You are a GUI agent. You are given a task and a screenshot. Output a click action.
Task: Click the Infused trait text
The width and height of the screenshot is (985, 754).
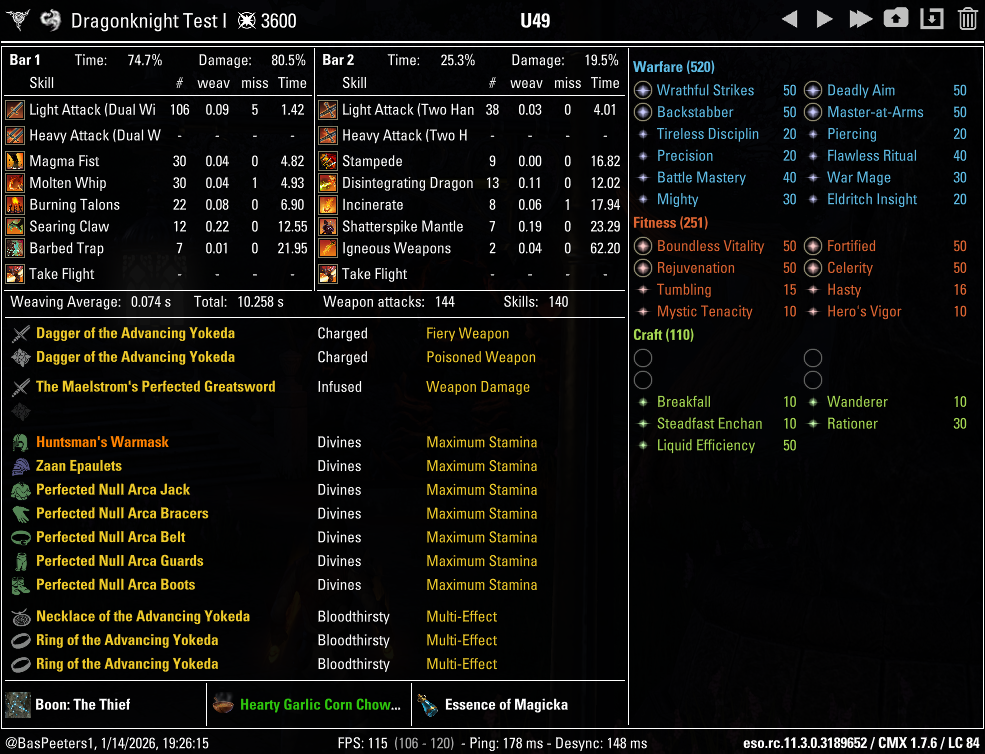pos(339,387)
